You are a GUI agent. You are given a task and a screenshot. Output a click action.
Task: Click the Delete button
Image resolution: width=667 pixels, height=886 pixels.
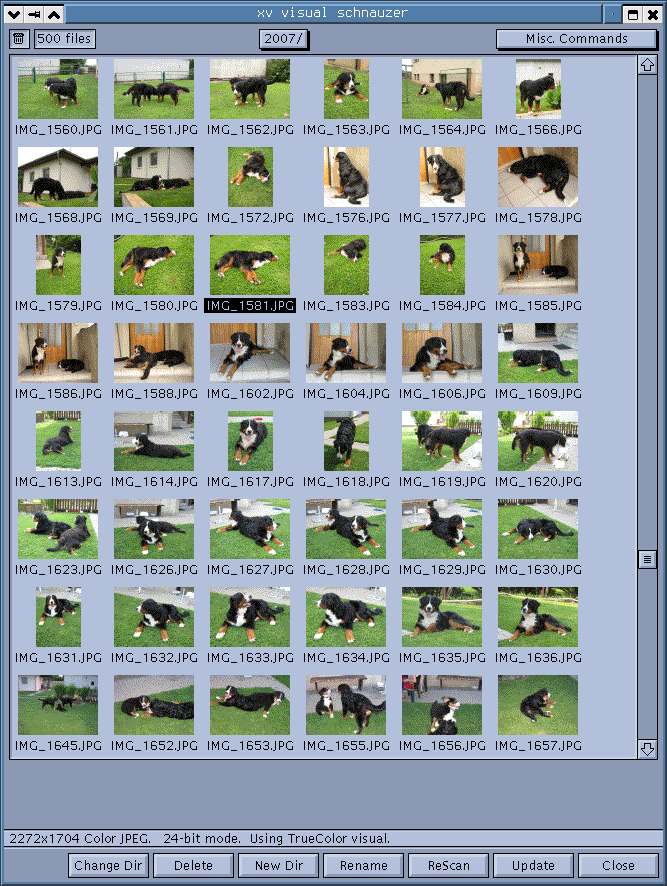[193, 865]
